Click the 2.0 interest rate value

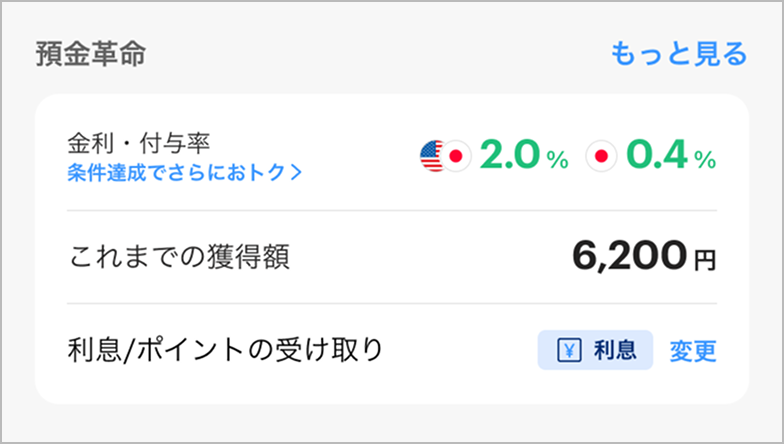(x=510, y=156)
